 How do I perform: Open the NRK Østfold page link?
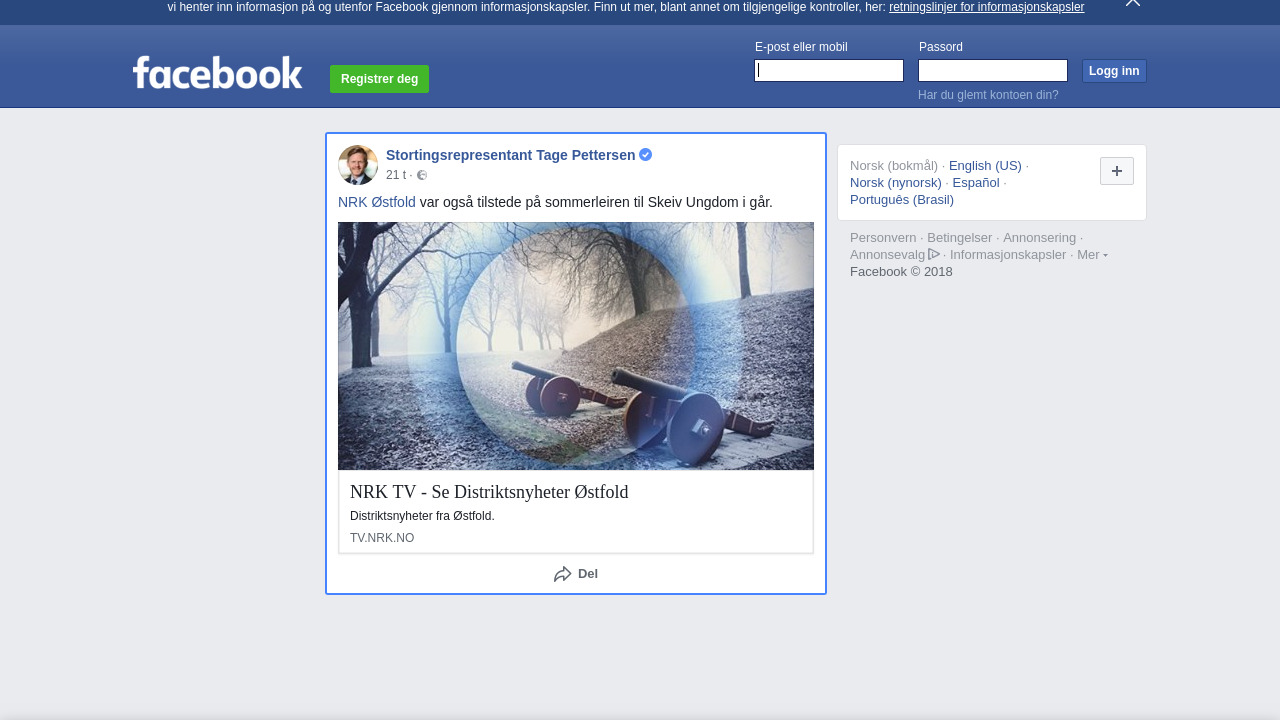pyautogui.click(x=377, y=202)
